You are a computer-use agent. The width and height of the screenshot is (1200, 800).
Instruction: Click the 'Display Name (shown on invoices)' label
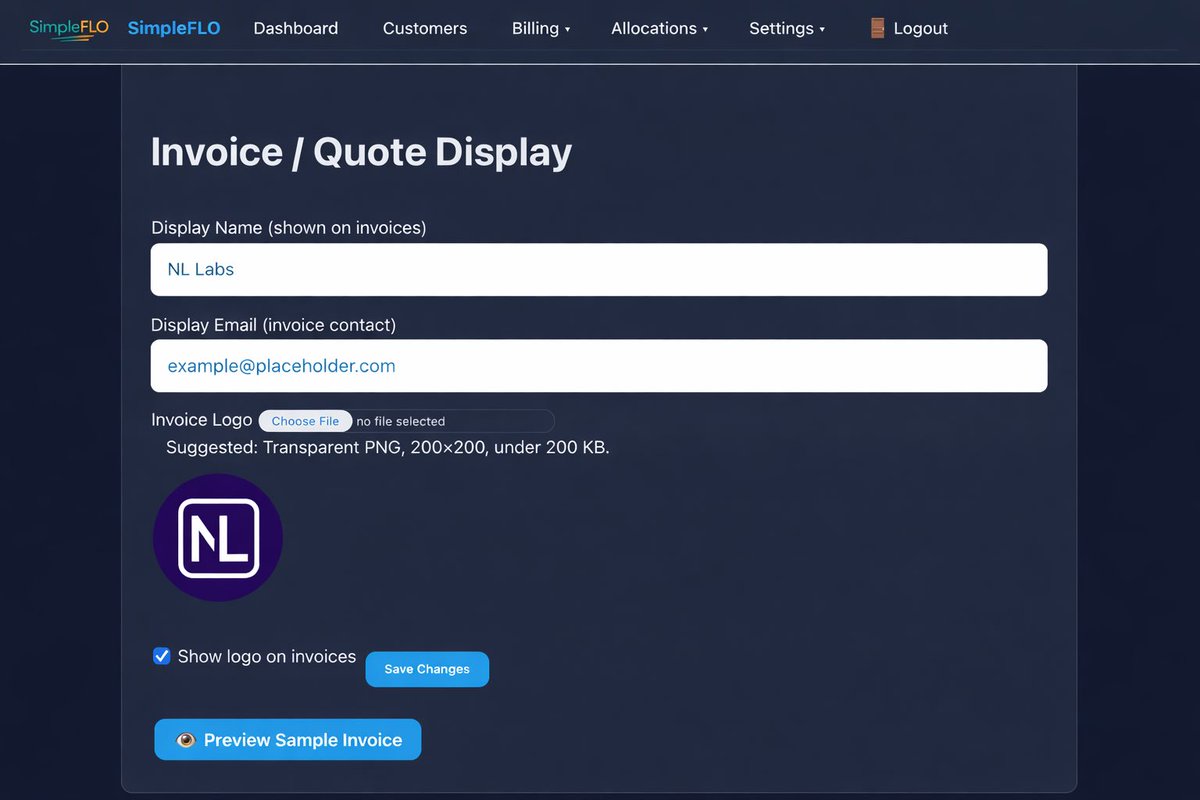(x=289, y=227)
